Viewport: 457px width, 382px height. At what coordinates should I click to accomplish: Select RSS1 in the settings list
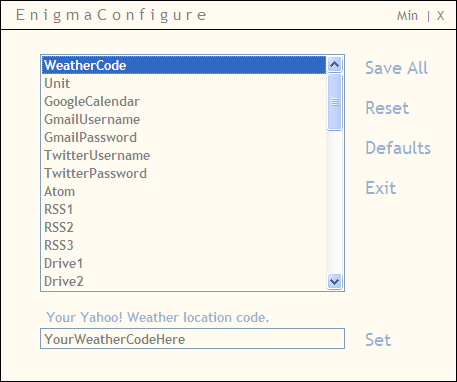184,209
